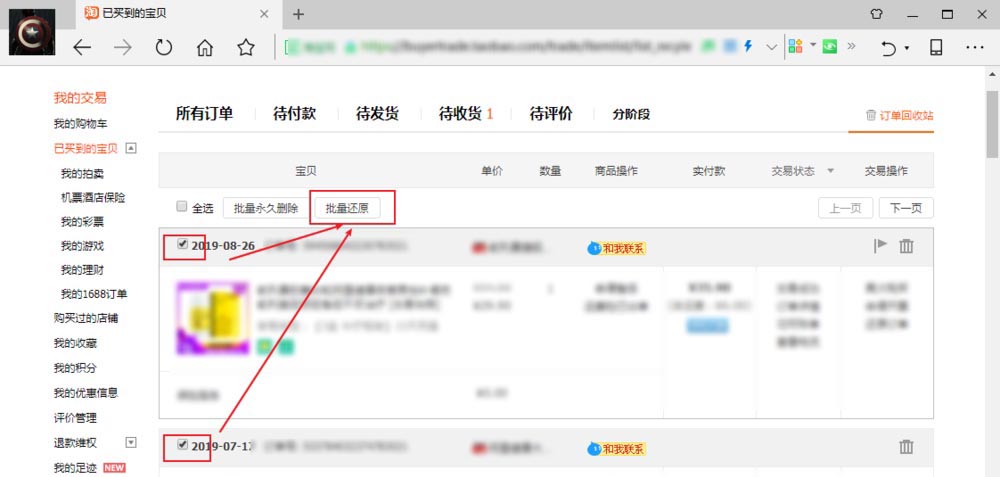The height and width of the screenshot is (477, 1000).
Task: Open the 订单回收站 recycle bin link
Action: pos(899,115)
